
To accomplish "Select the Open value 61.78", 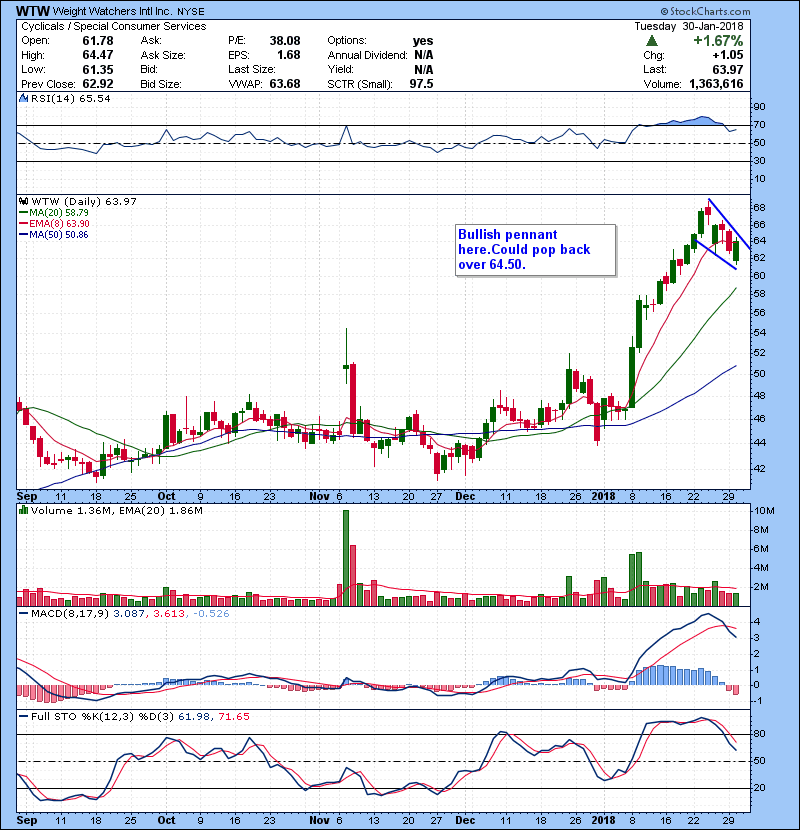I will click(x=97, y=41).
